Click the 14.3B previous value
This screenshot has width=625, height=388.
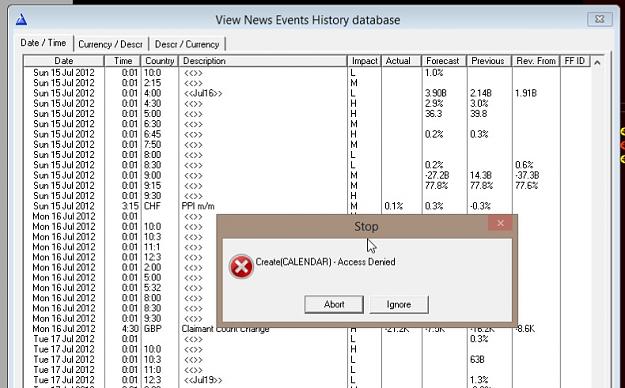point(480,175)
